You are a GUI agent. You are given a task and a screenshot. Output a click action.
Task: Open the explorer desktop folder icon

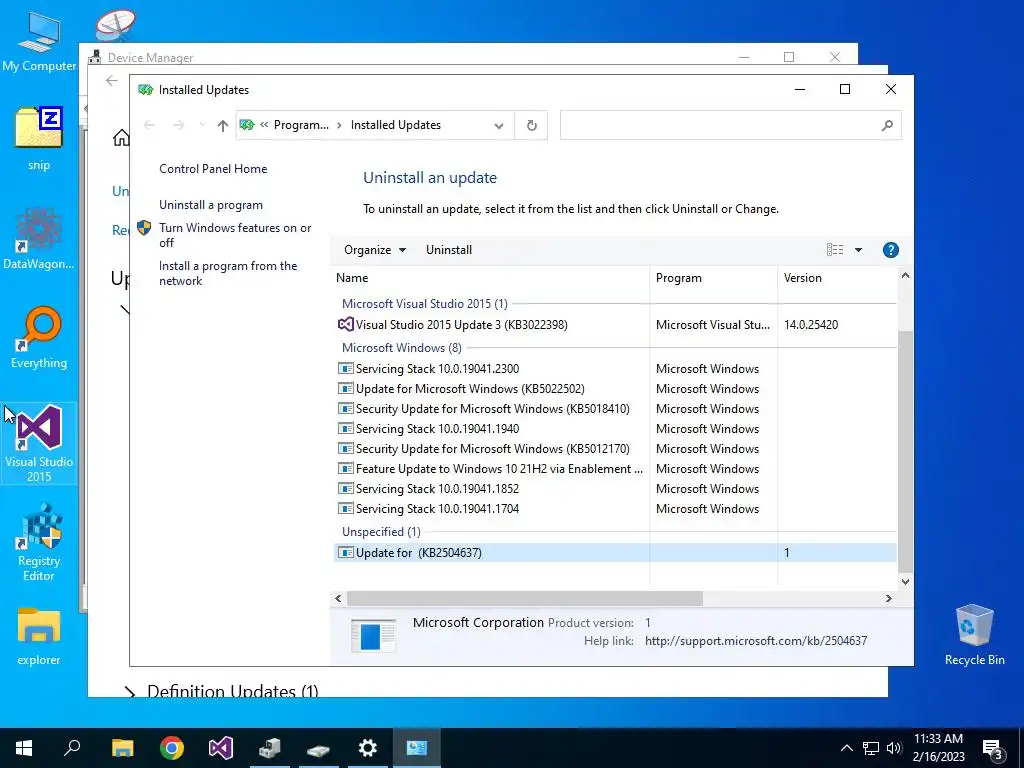(x=39, y=637)
